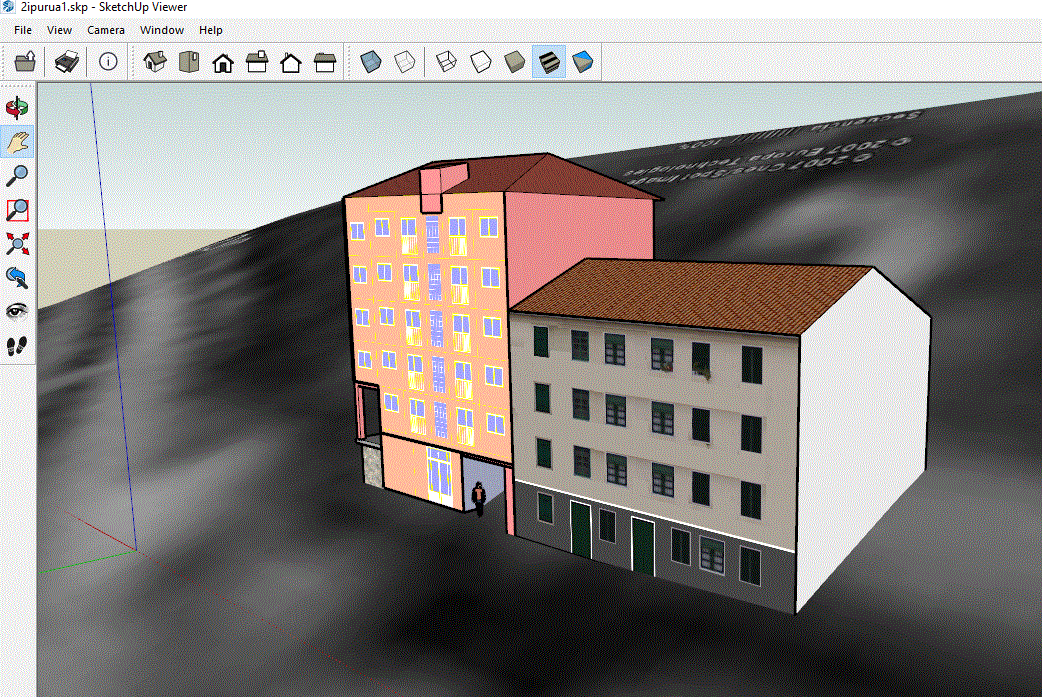Viewport: 1042px width, 697px height.
Task: Activate the Walk footprints tool
Action: [18, 345]
